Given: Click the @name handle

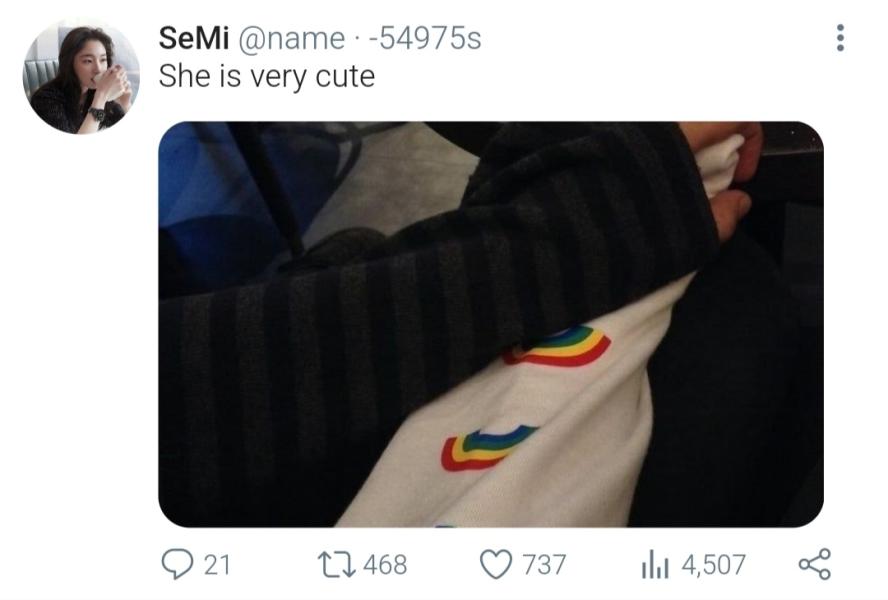Looking at the screenshot, I should [292, 39].
